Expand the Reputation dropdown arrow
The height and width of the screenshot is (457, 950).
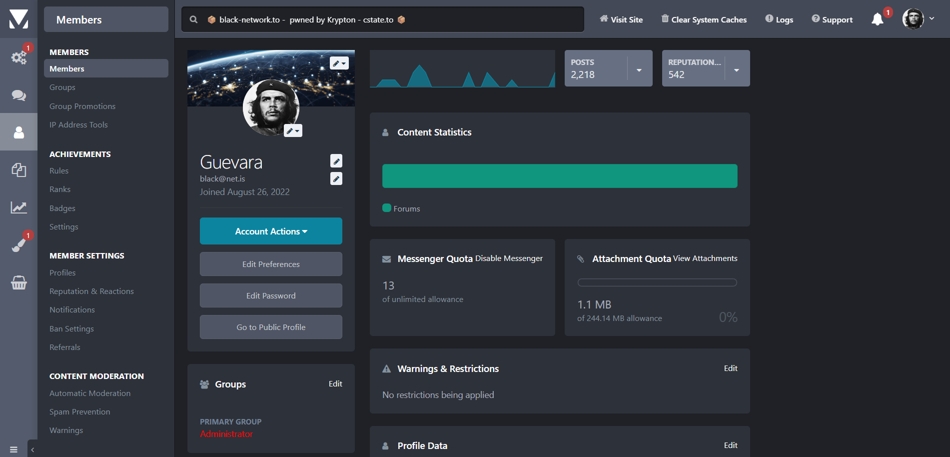pos(736,70)
